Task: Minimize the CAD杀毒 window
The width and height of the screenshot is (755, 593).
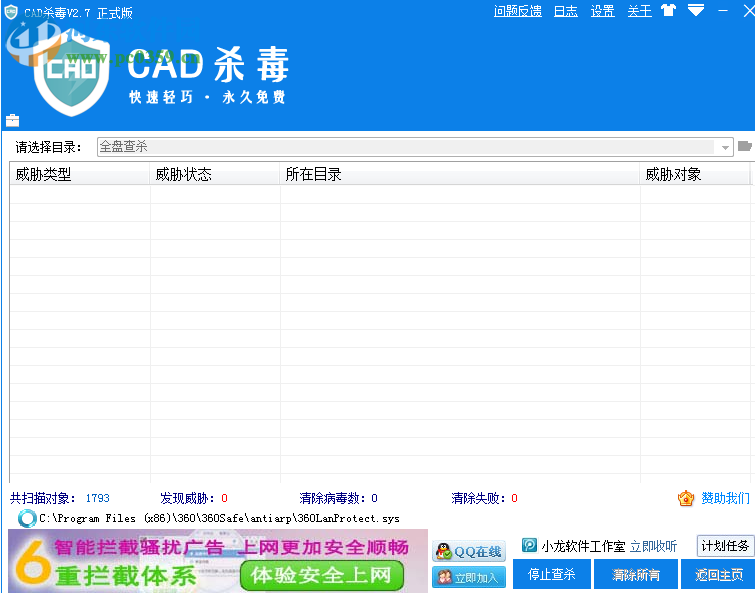Action: (x=723, y=11)
